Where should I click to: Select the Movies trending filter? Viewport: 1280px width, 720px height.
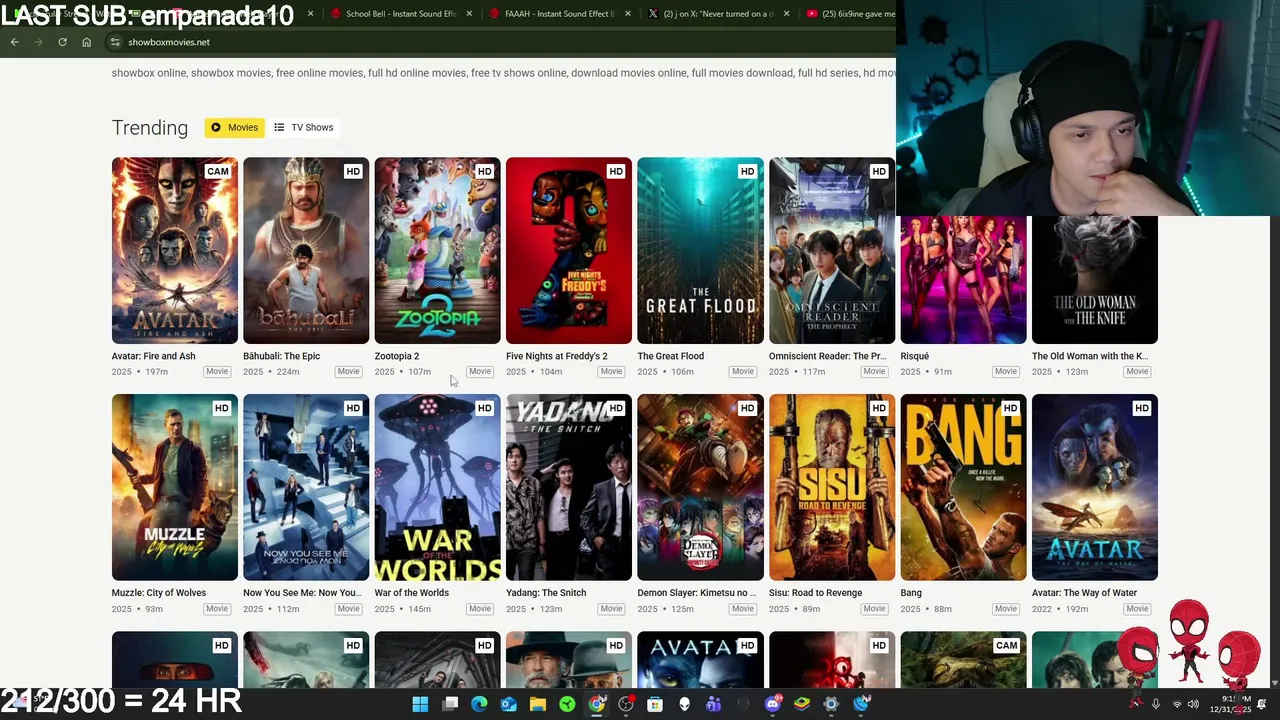tap(234, 127)
